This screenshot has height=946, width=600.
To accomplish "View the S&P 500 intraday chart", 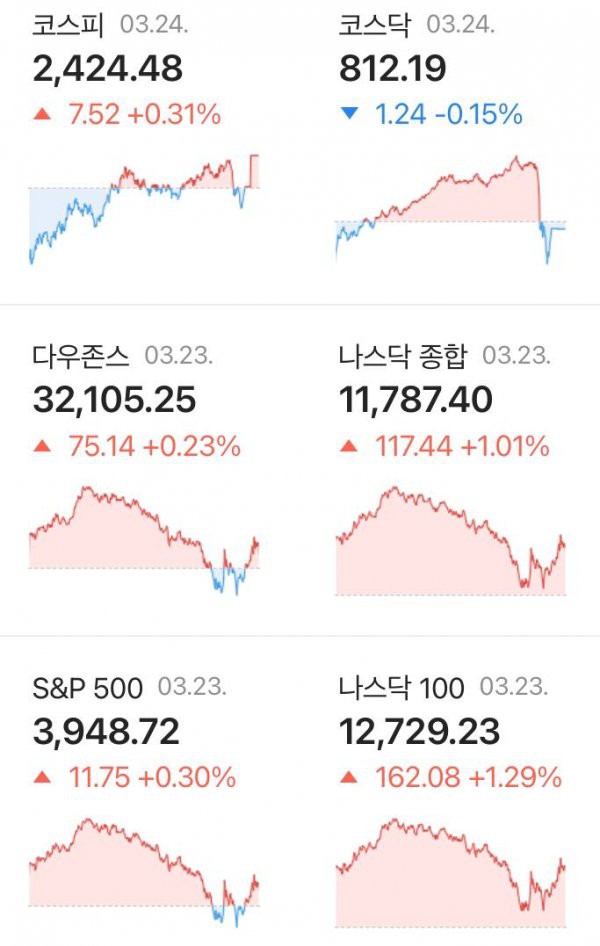I will pyautogui.click(x=144, y=872).
